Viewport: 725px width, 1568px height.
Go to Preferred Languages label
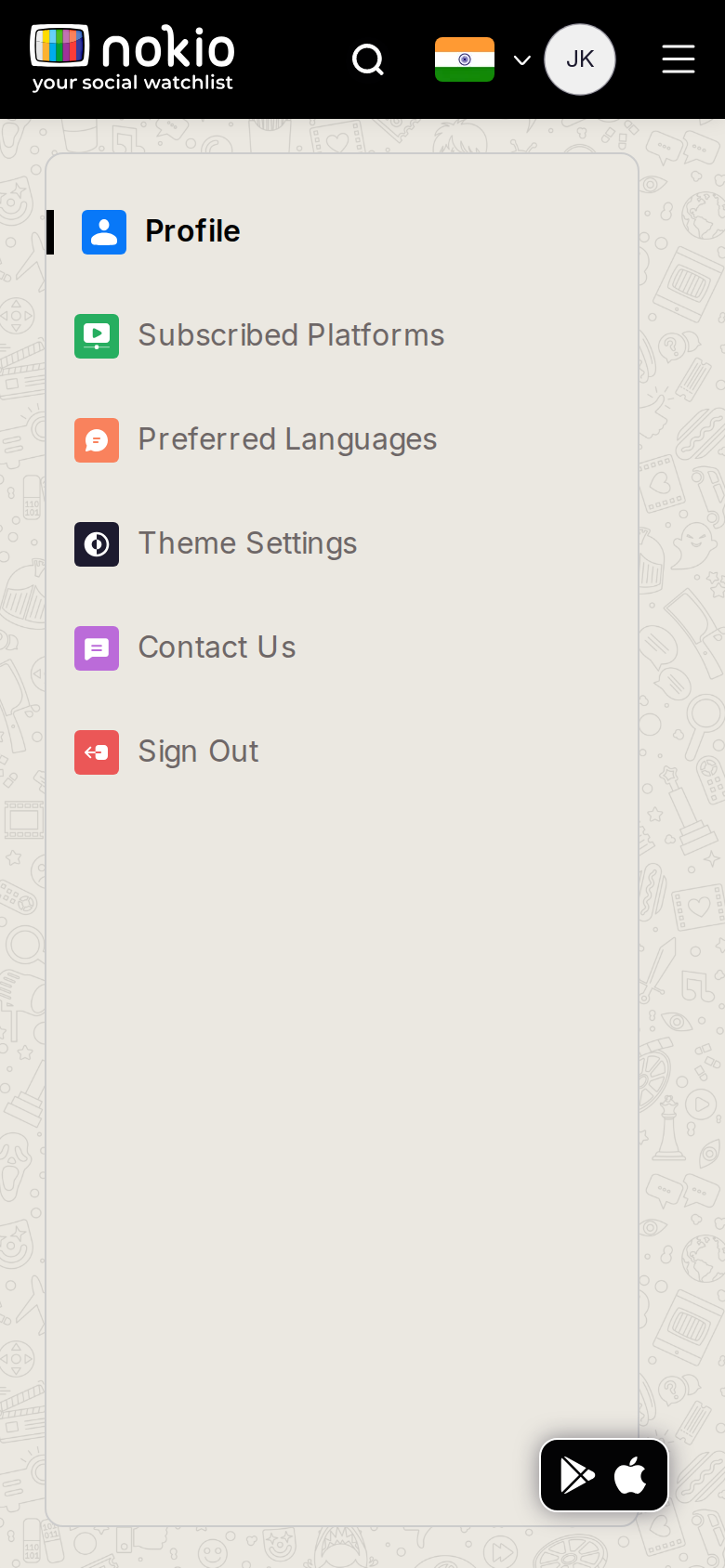pyautogui.click(x=287, y=439)
